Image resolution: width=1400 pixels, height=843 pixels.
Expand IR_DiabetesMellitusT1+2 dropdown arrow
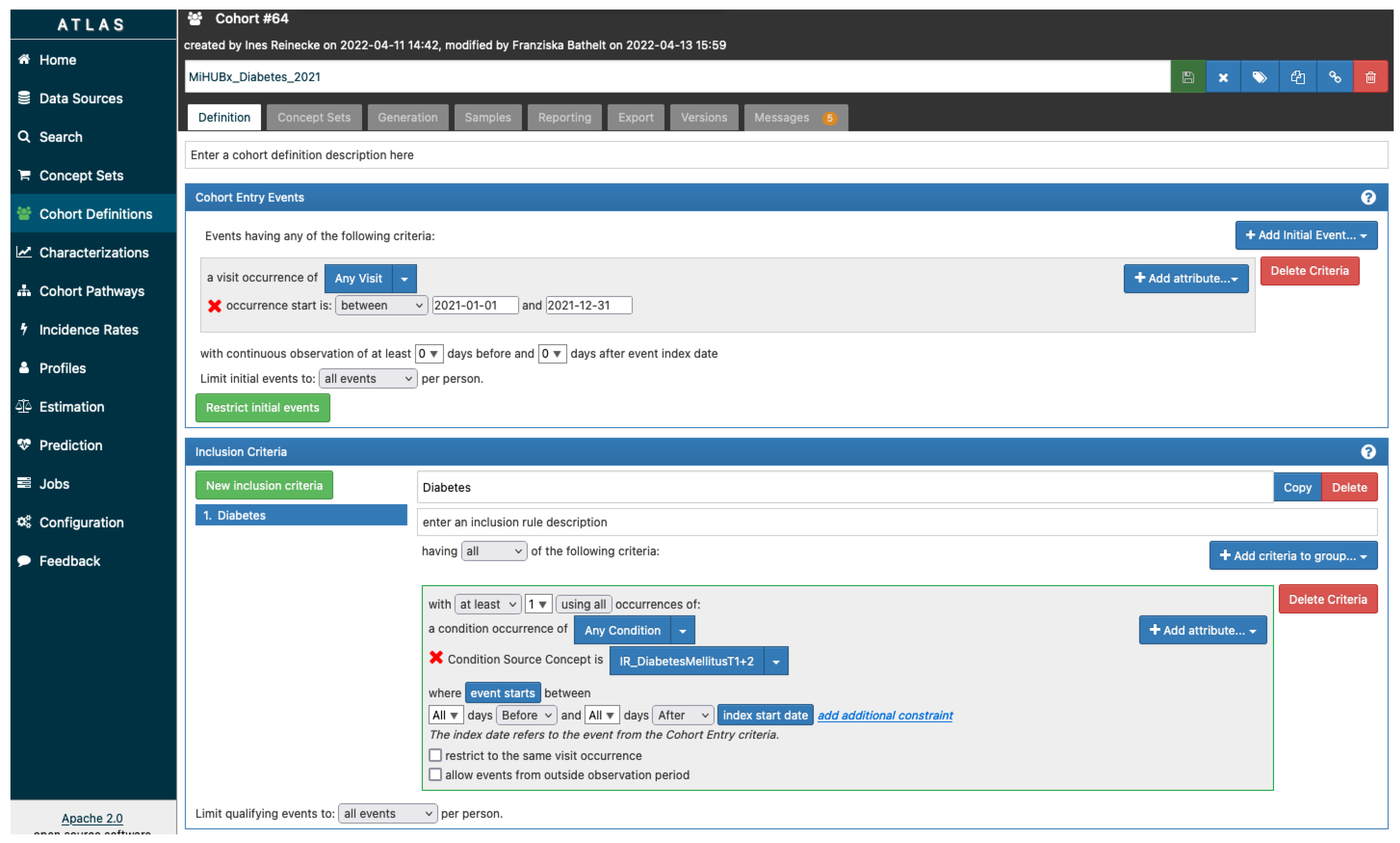click(776, 661)
